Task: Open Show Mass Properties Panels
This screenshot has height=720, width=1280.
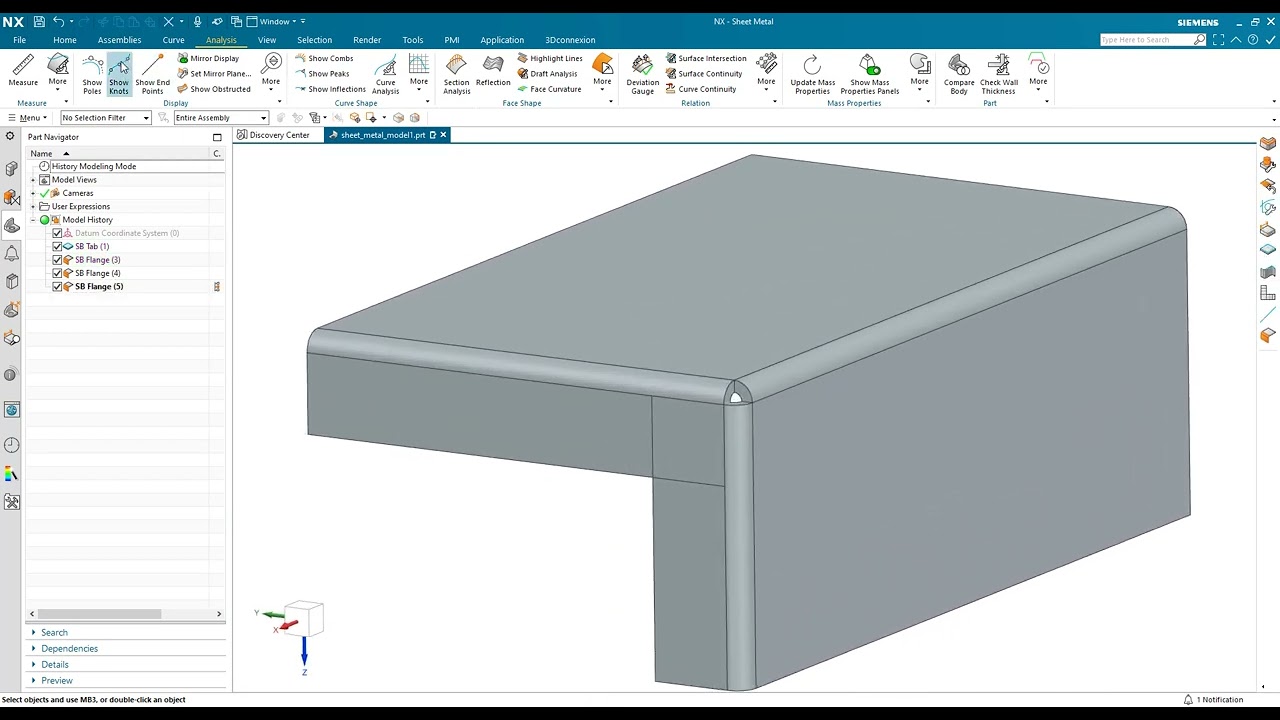Action: tap(870, 75)
